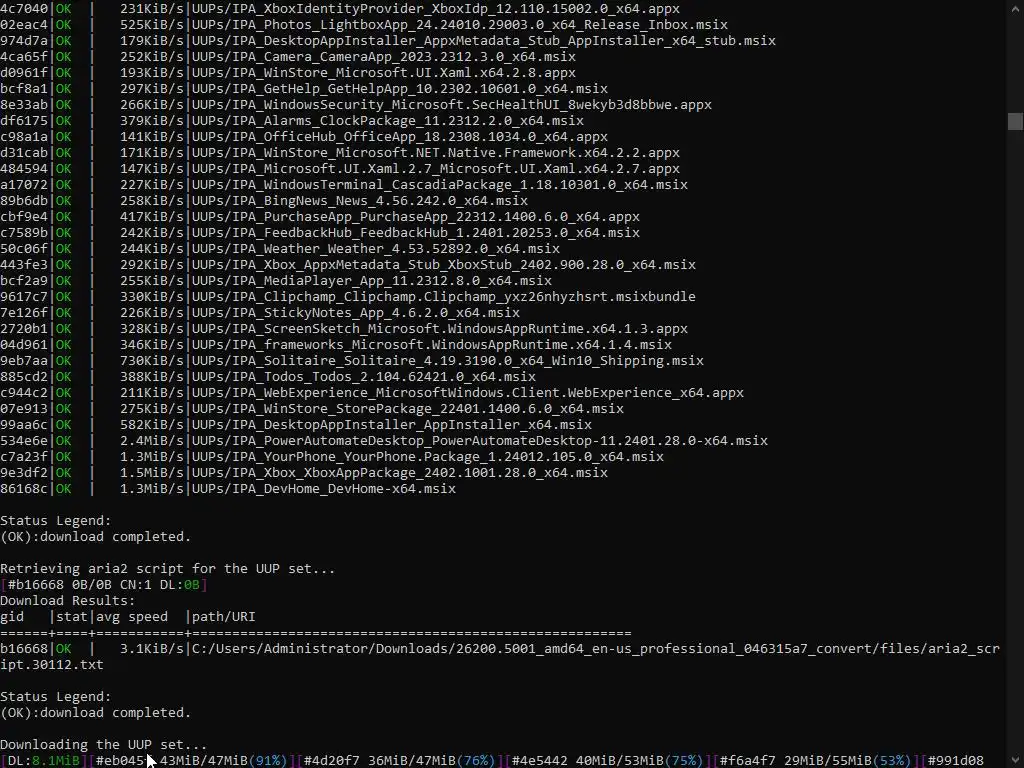
Task: Click the DesktopAppInstaller stub msix path
Action: pyautogui.click(x=484, y=40)
